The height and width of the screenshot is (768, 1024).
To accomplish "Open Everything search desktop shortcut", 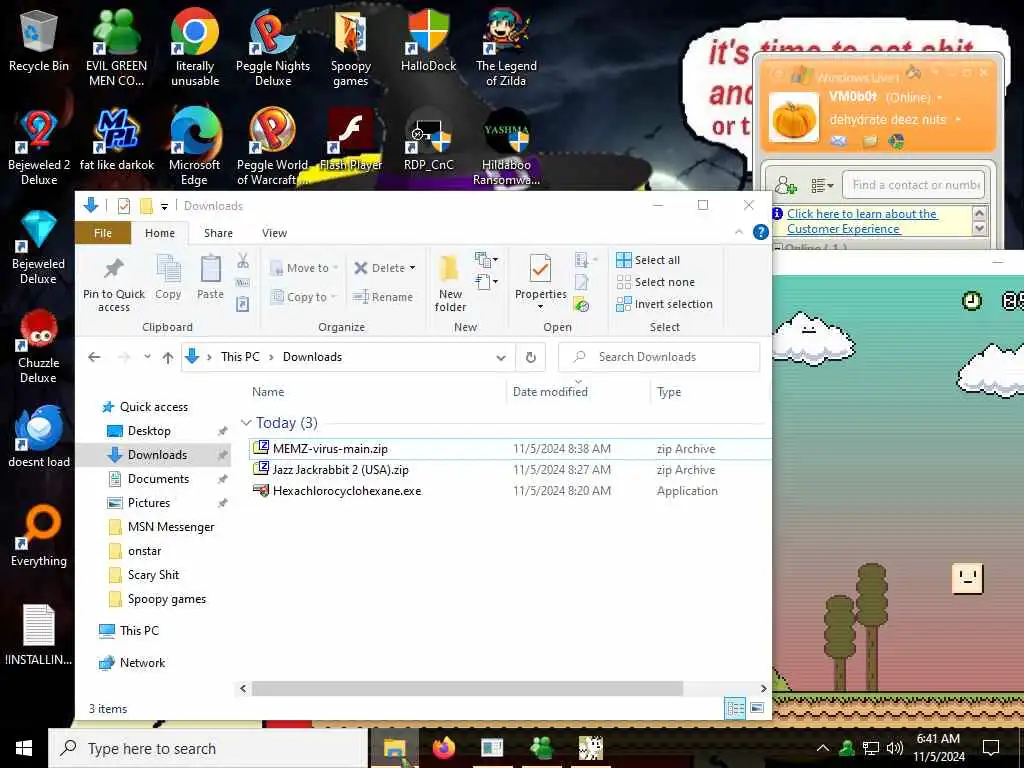I will tap(39, 536).
